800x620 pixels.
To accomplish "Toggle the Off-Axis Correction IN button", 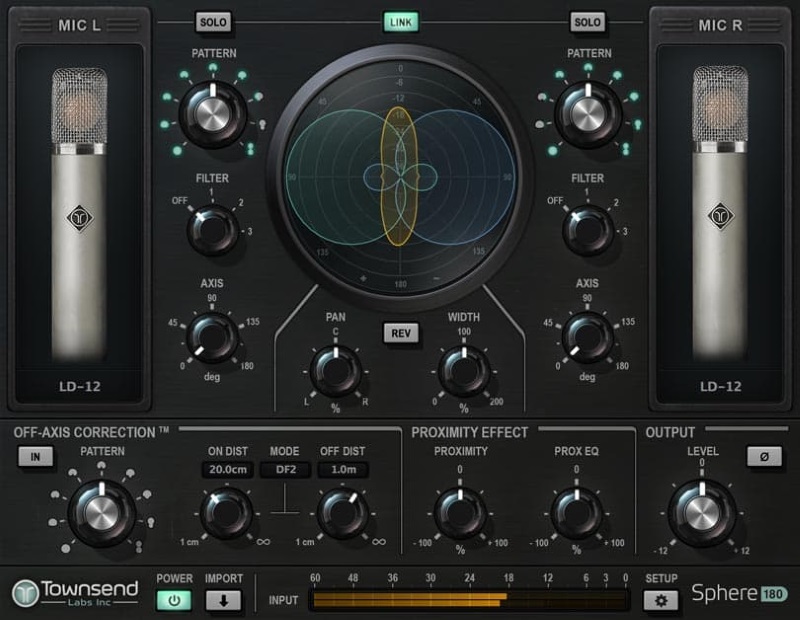I will point(35,457).
